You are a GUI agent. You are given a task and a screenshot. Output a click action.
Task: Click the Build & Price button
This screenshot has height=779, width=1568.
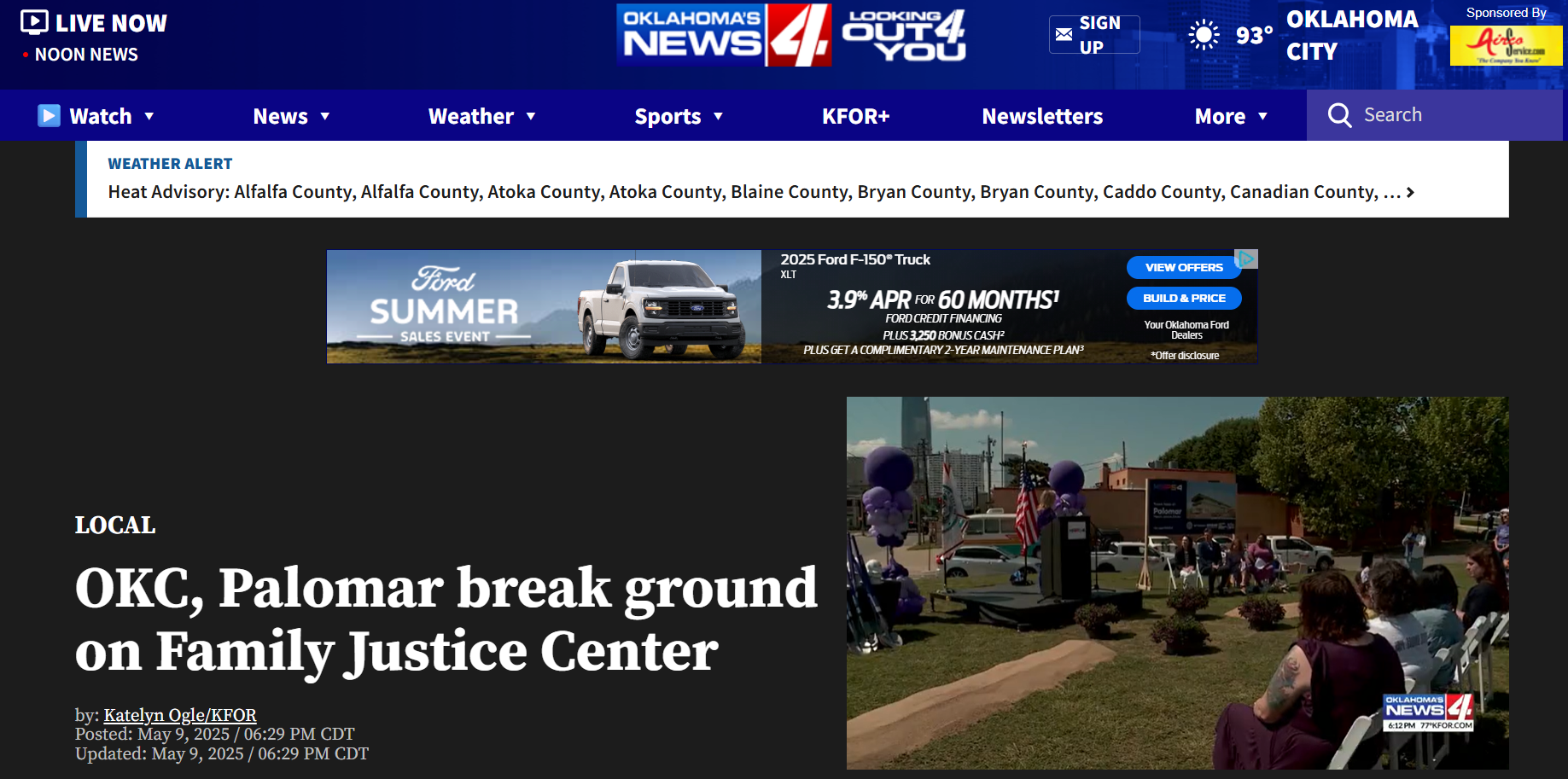(1184, 298)
